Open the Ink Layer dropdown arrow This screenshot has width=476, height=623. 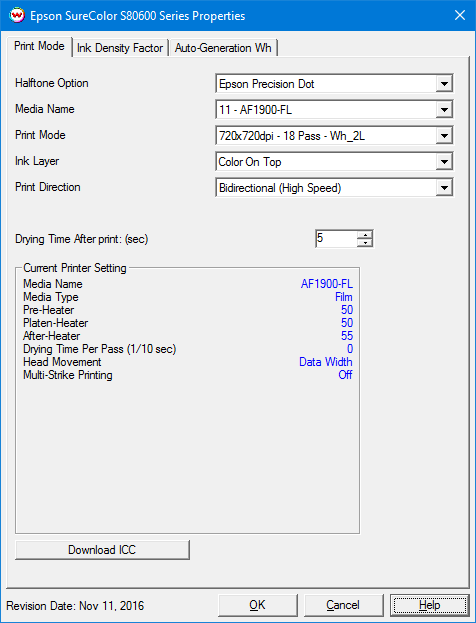(444, 162)
